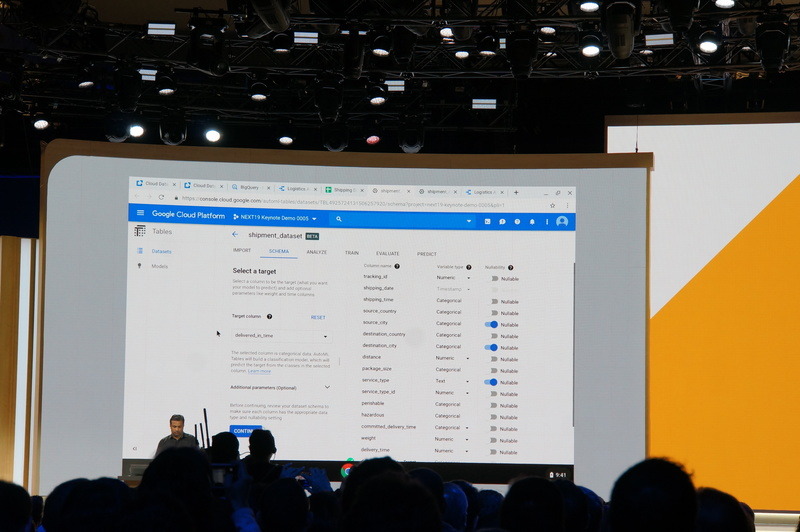Screen dimensions: 800x532
Task: Open service_type Text type dropdown
Action: tap(452, 381)
